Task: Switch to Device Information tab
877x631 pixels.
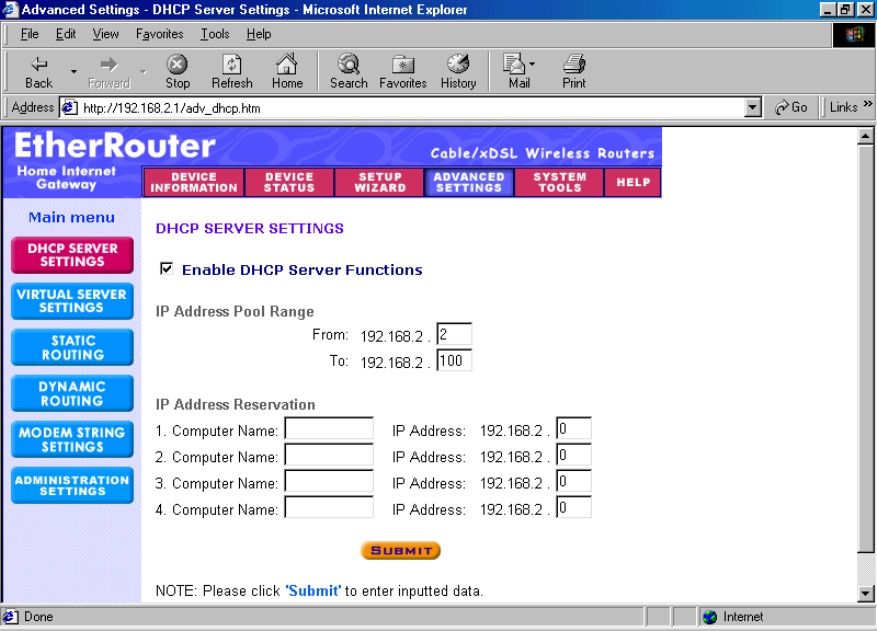Action: click(194, 182)
